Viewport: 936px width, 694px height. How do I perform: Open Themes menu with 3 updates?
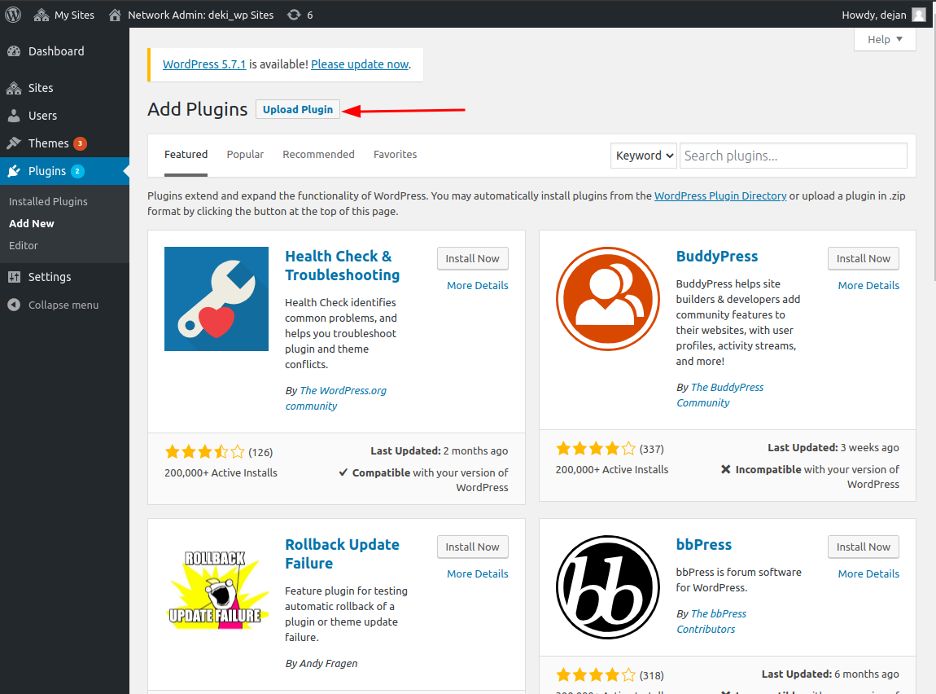pyautogui.click(x=48, y=143)
